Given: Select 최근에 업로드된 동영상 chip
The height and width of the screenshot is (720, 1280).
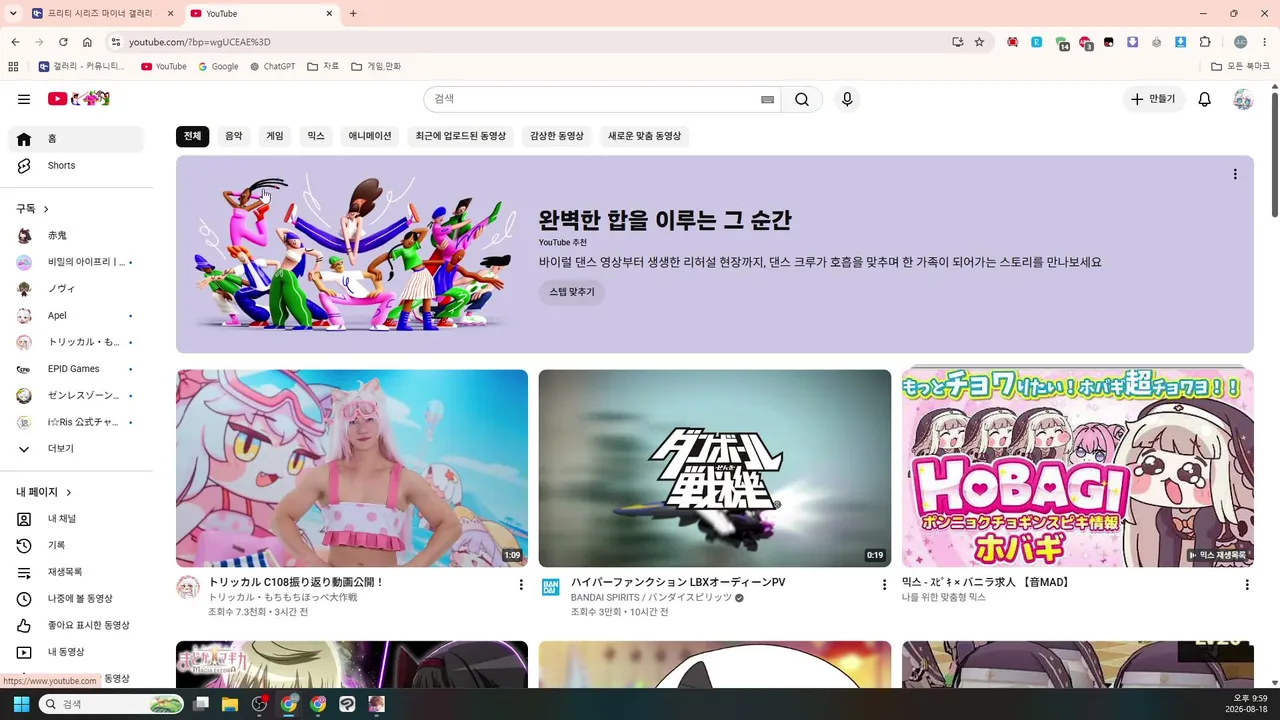Looking at the screenshot, I should [x=461, y=136].
